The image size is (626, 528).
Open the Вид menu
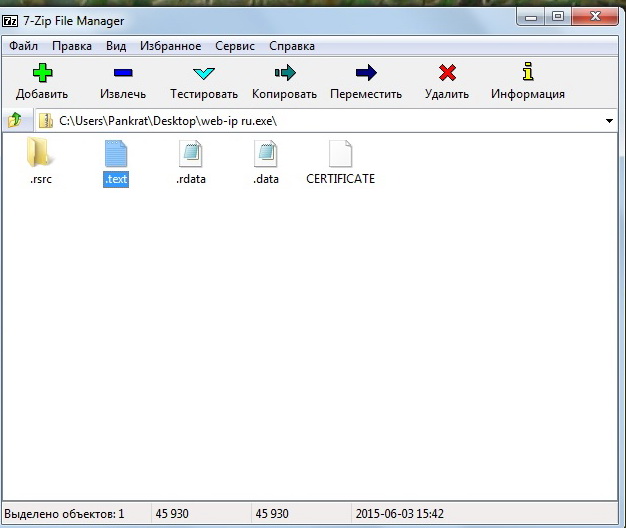point(116,46)
